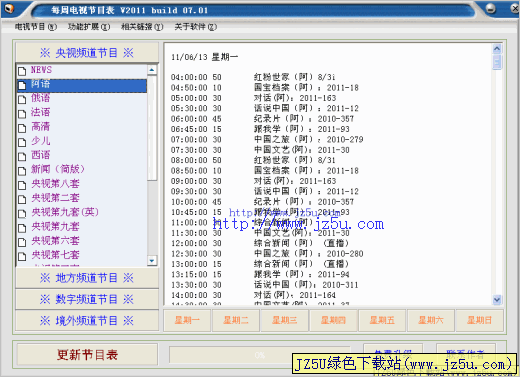This screenshot has width=520, height=377.
Task: Show Tuesday schedule with 星期二 button
Action: [x=236, y=320]
